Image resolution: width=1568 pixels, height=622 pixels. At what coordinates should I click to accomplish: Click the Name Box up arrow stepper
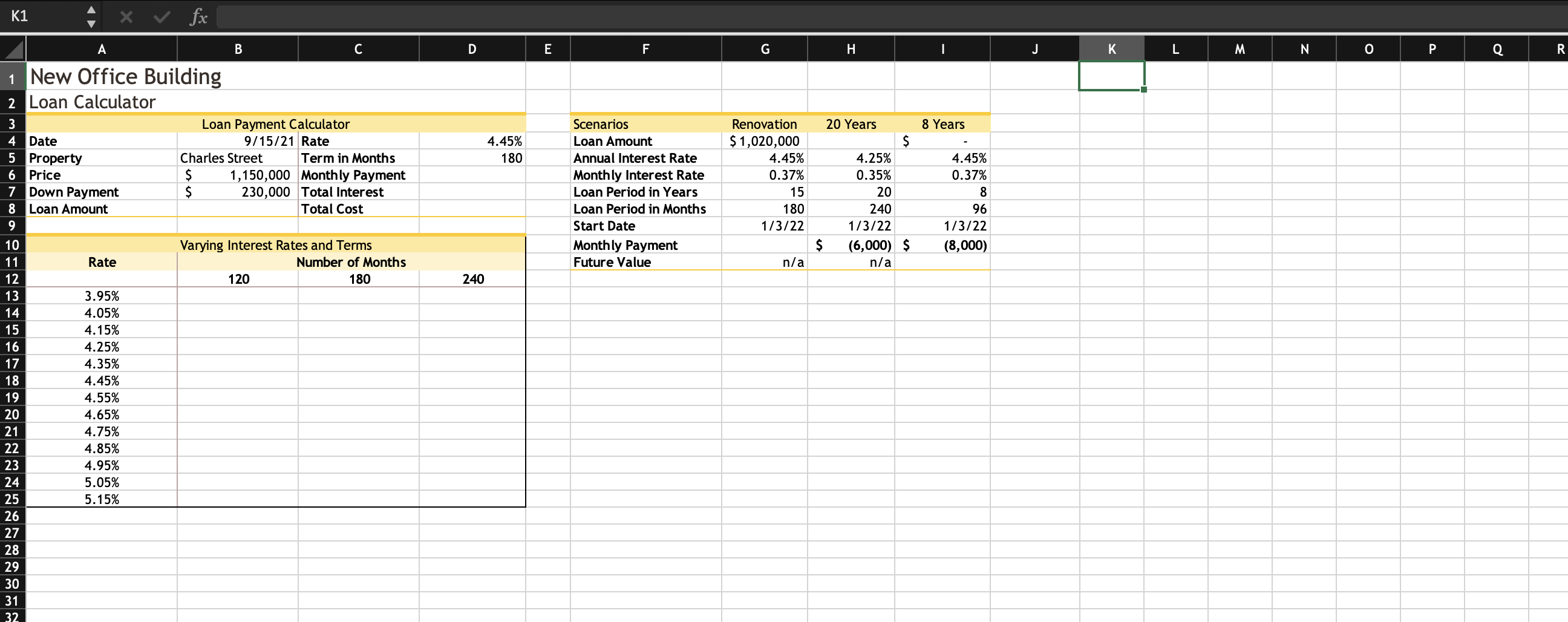(x=90, y=10)
